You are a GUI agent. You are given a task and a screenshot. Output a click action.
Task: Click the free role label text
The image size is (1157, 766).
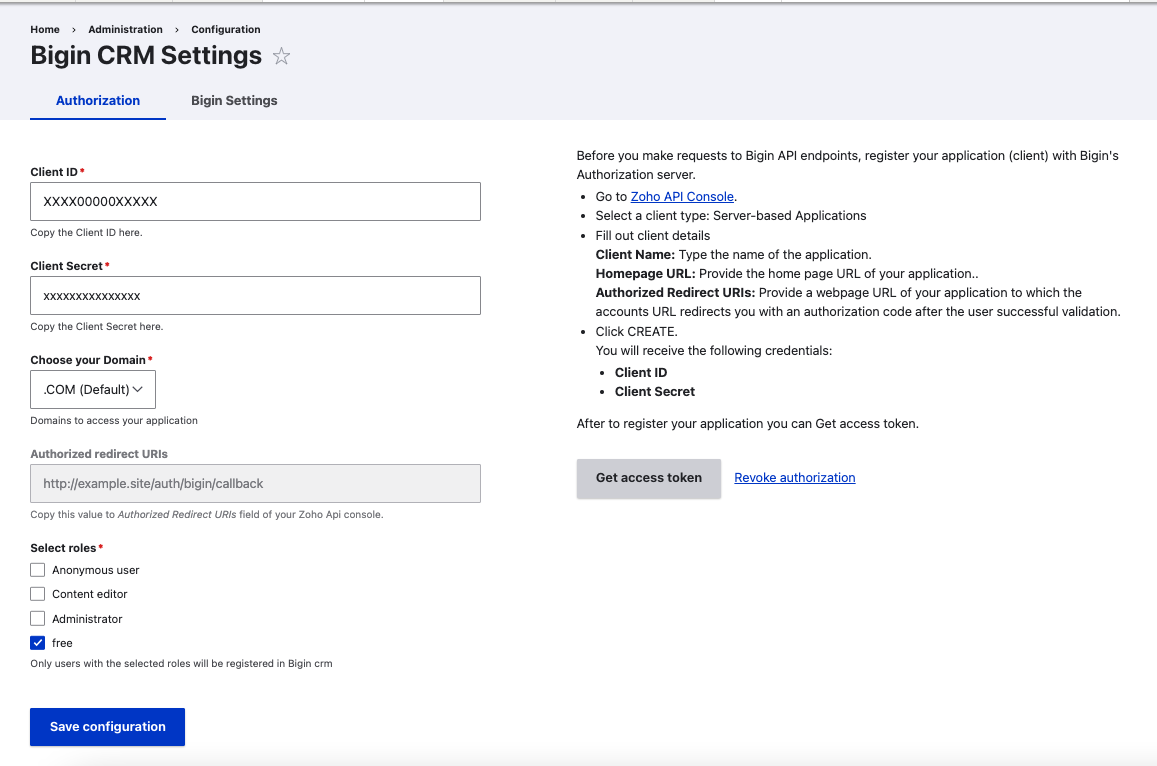pos(62,643)
